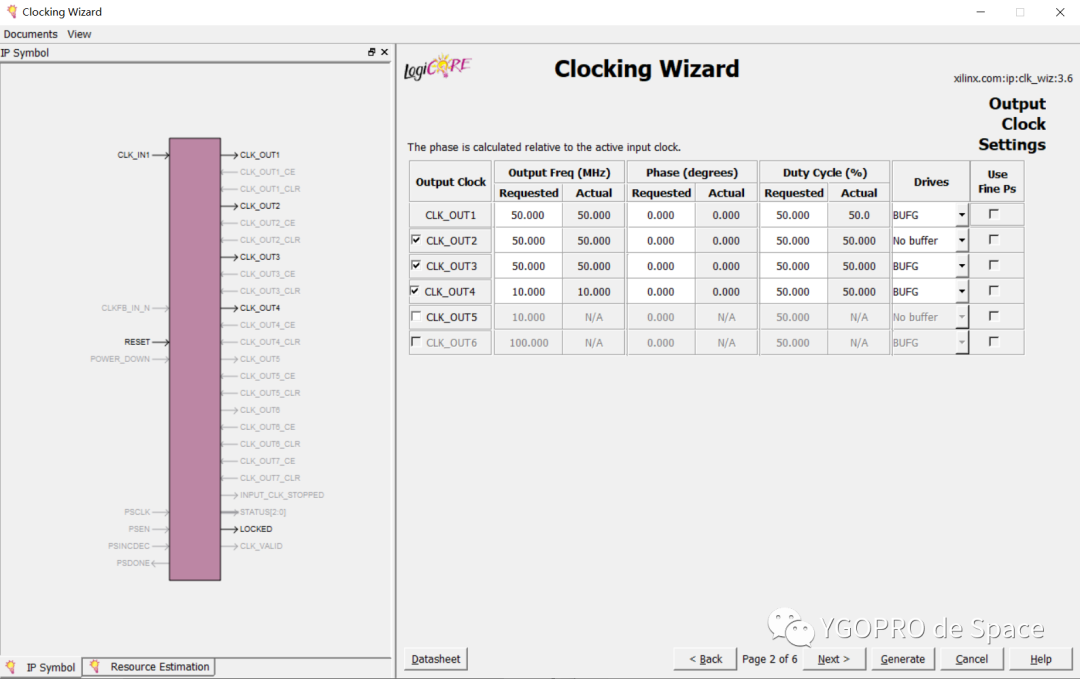Edit CLK_OUT4 requested duty cycle field
Screen dimensions: 1080x679
(793, 291)
